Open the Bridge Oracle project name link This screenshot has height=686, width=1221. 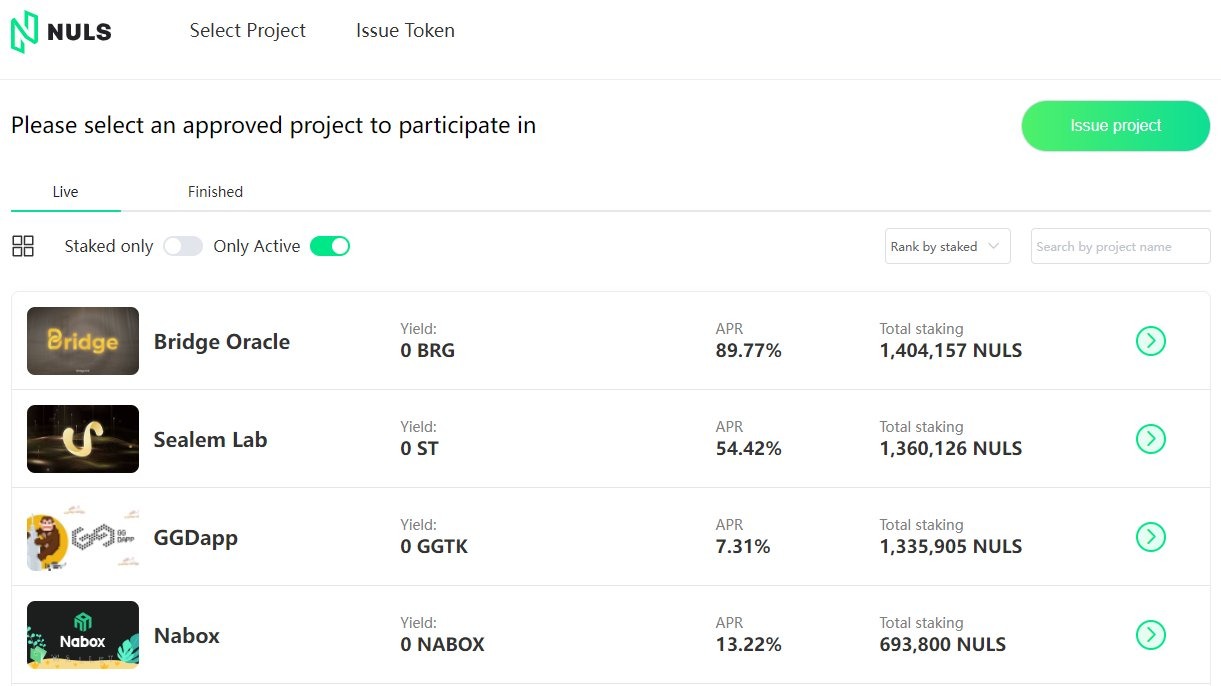click(x=222, y=342)
